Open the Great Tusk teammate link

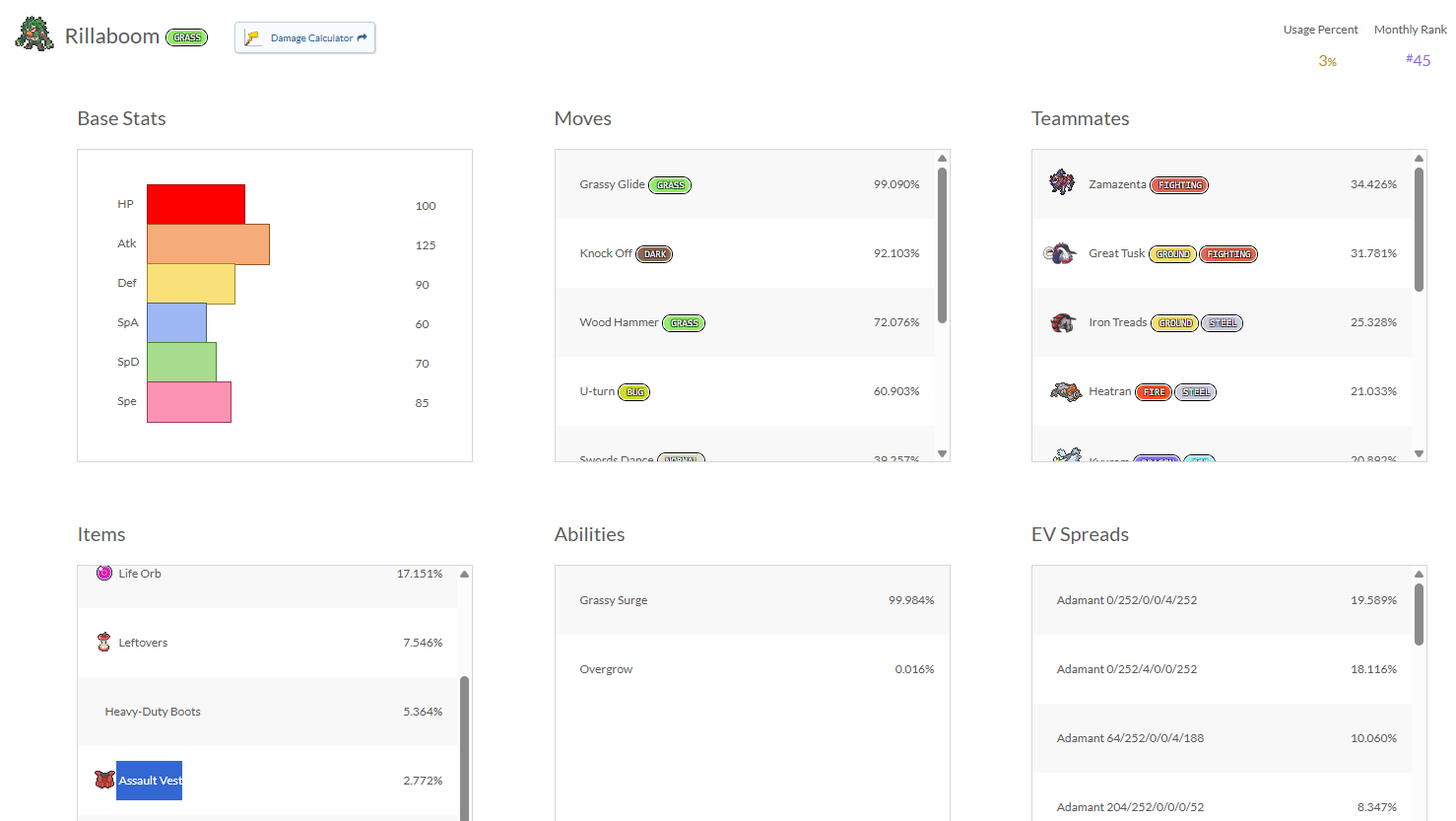pos(1117,253)
